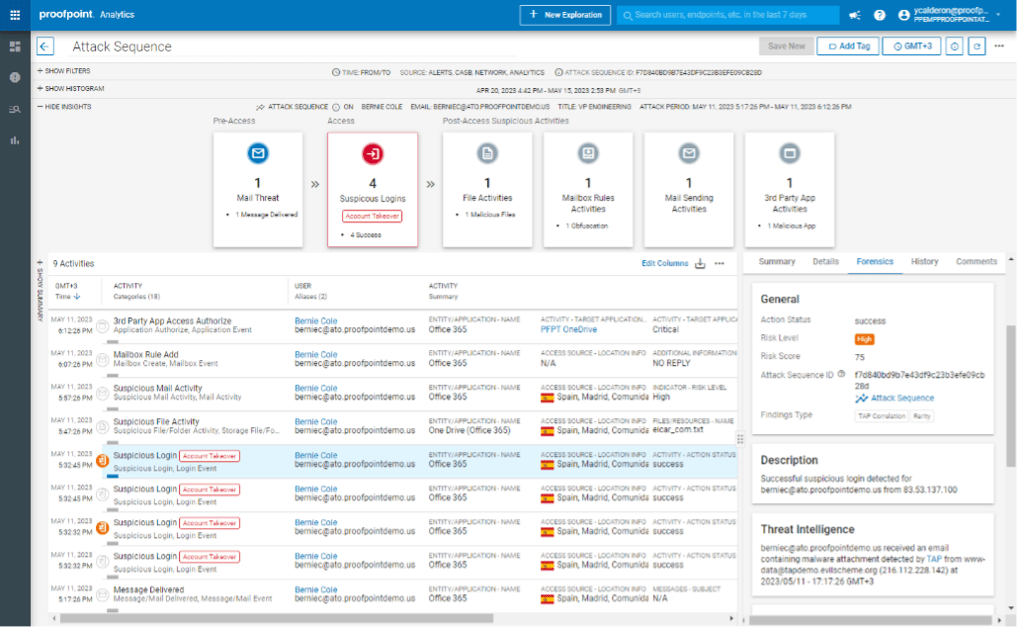
Task: Click the user account avatar icon
Action: coord(904,15)
